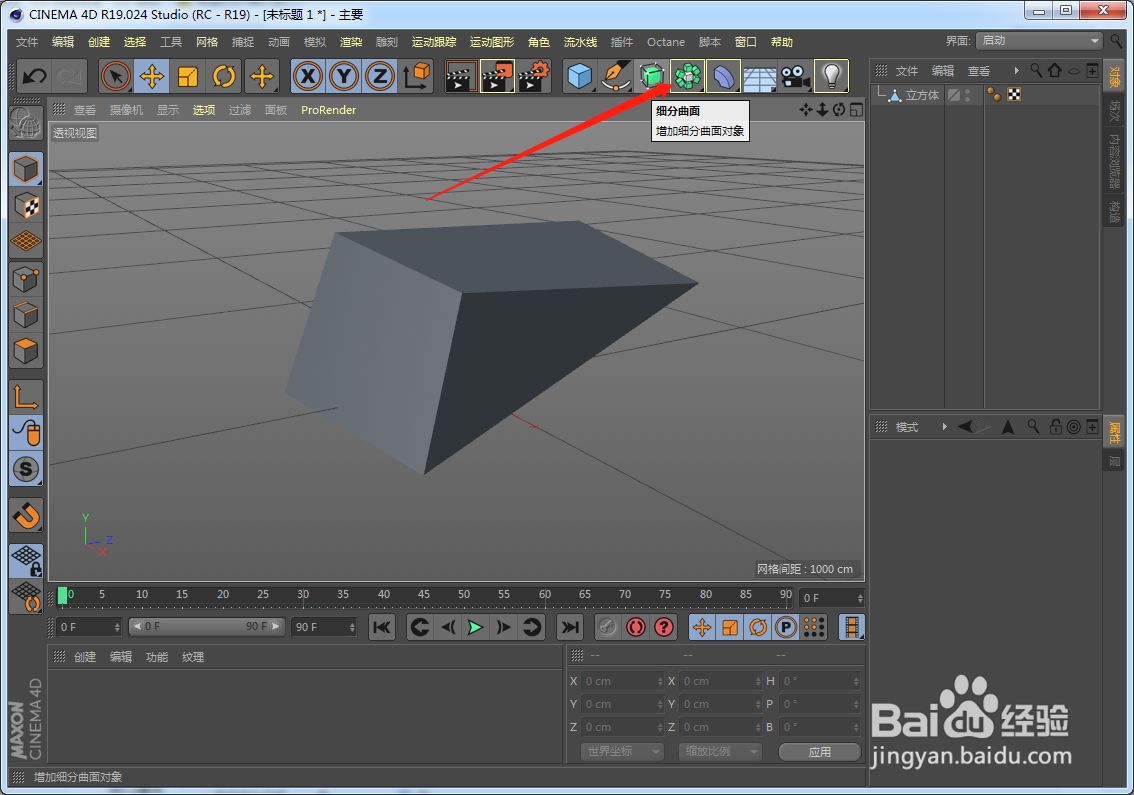Screen dimensions: 1134x795
Task: Open 纹理 menu in Material Manager
Action: click(193, 657)
